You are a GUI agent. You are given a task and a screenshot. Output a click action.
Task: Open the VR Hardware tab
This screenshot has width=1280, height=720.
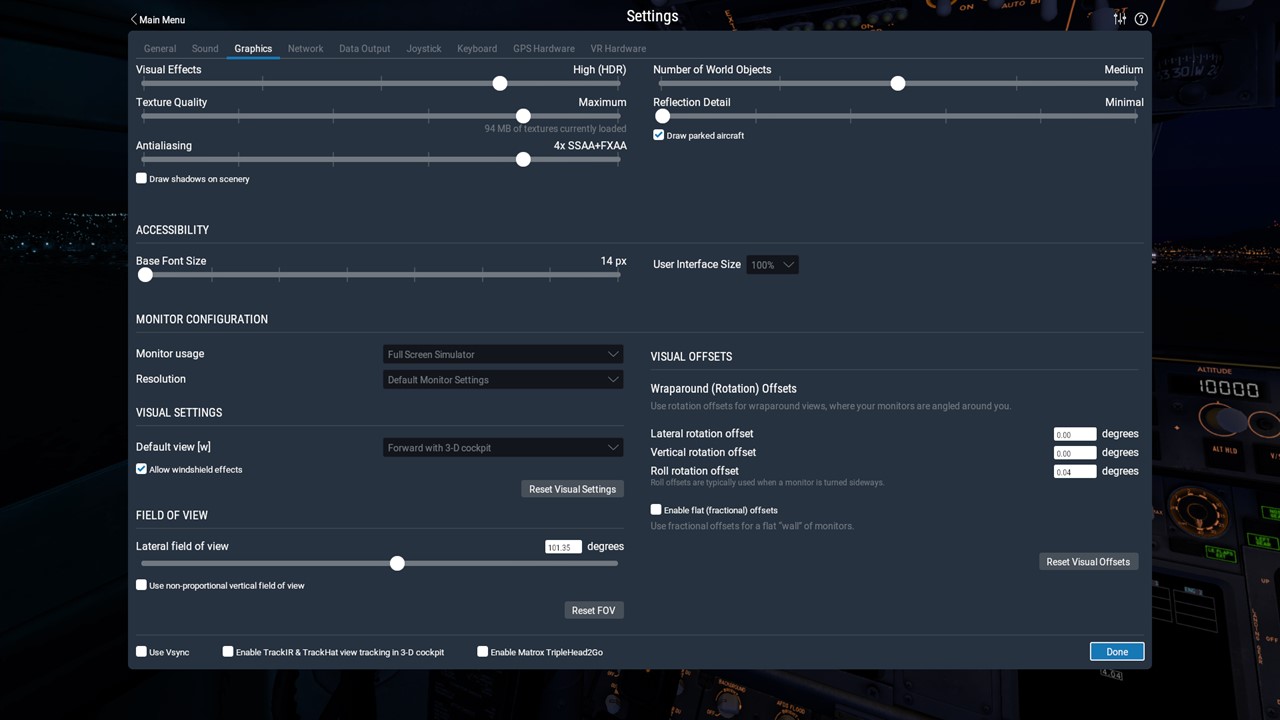click(x=618, y=48)
